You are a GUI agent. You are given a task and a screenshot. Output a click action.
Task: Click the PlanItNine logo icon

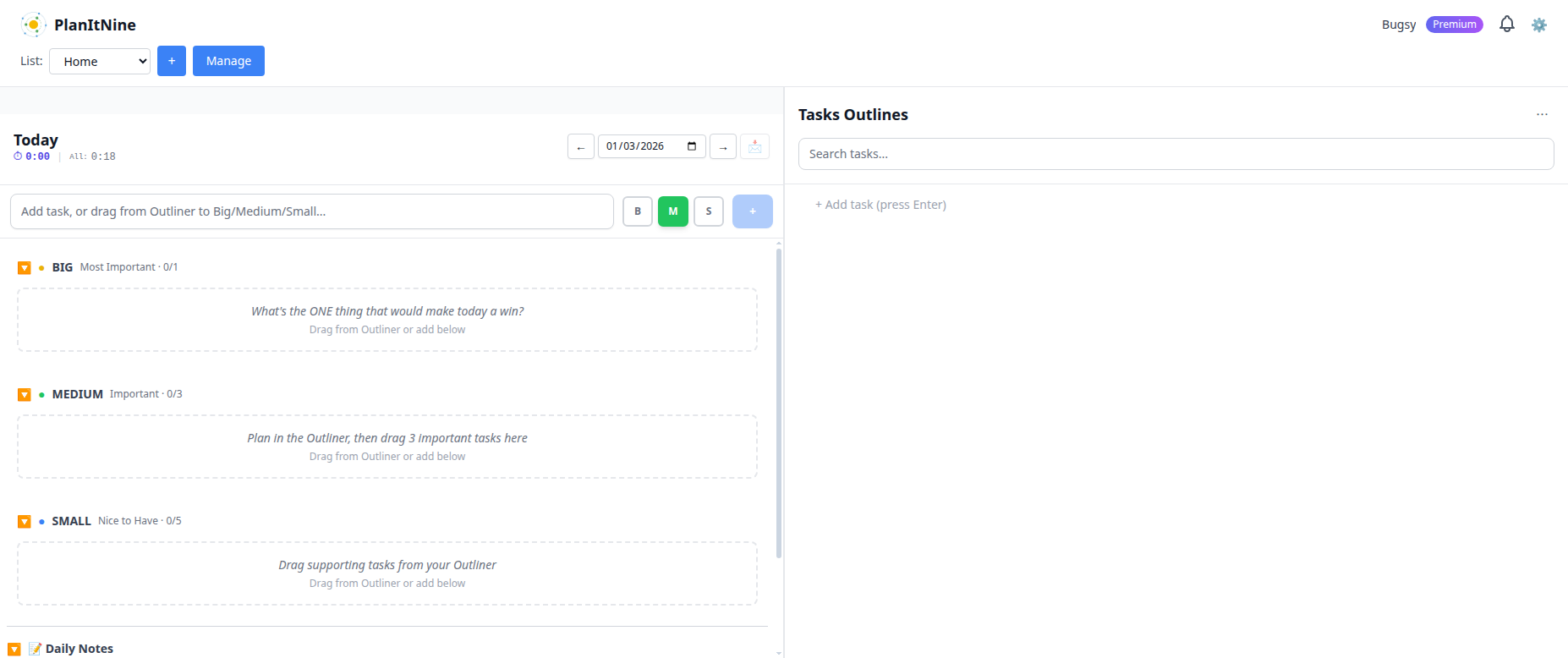click(x=33, y=25)
